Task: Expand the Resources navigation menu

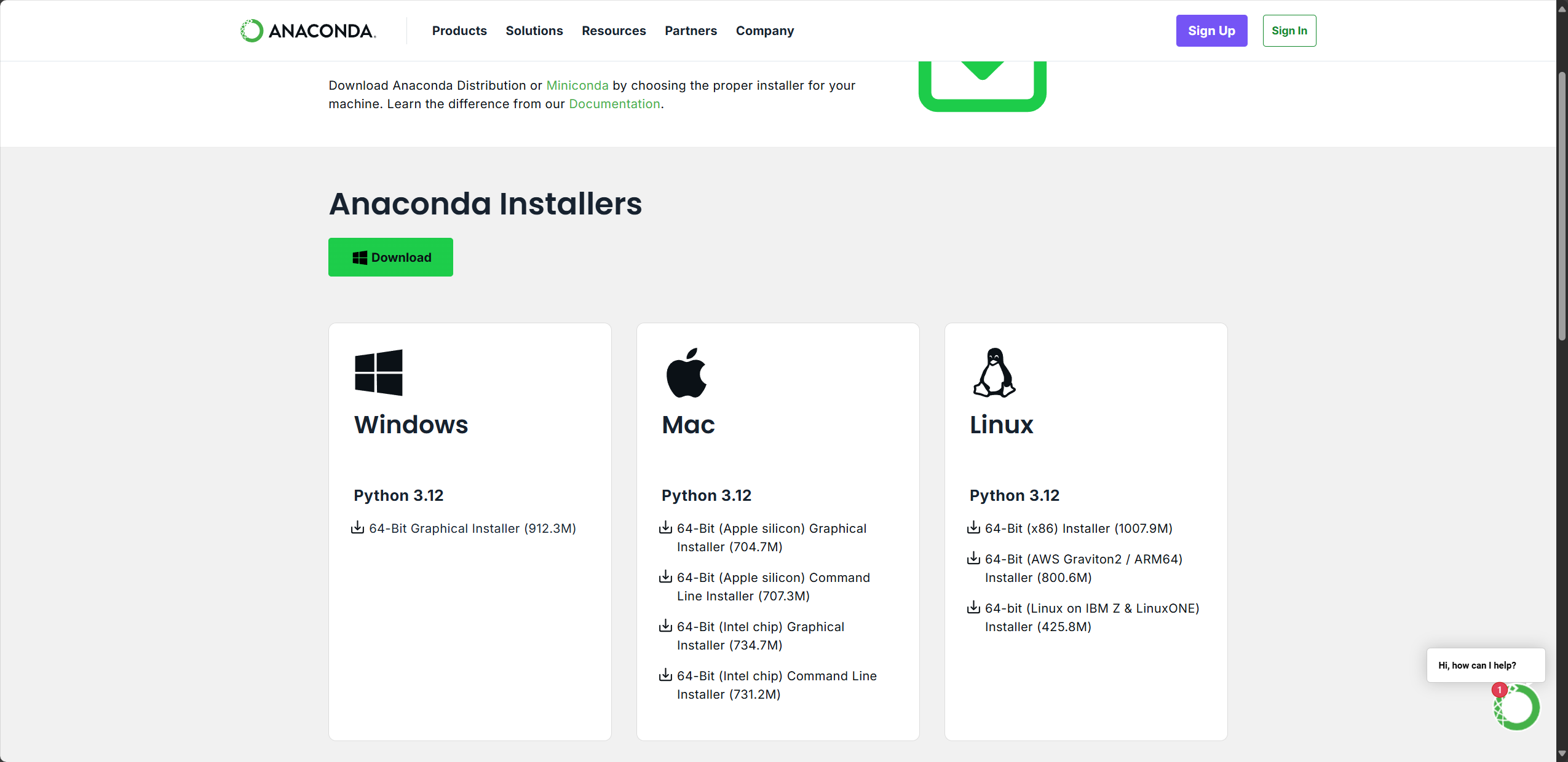Action: point(613,31)
